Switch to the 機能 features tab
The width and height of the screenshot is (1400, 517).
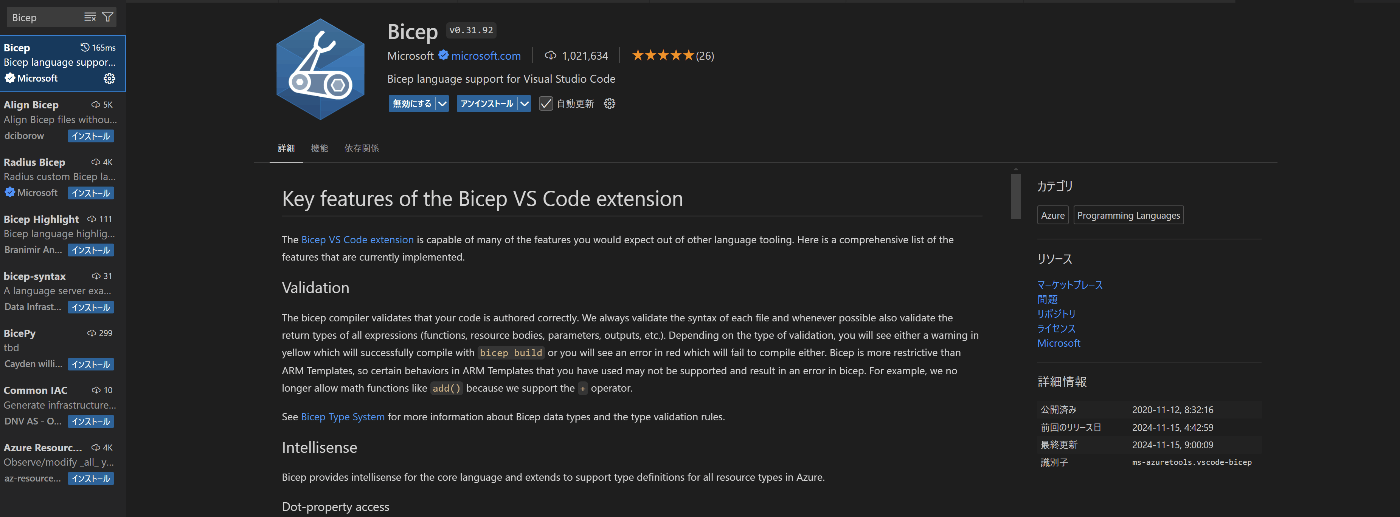point(319,148)
